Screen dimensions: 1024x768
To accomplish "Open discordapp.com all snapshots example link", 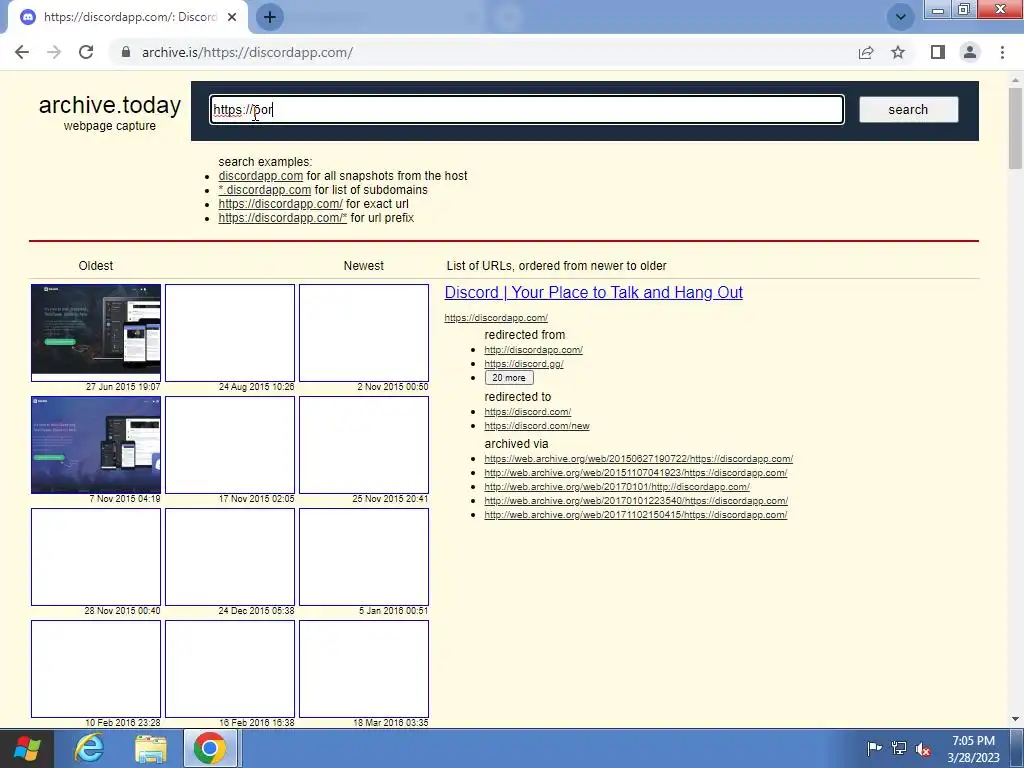I will coord(261,176).
